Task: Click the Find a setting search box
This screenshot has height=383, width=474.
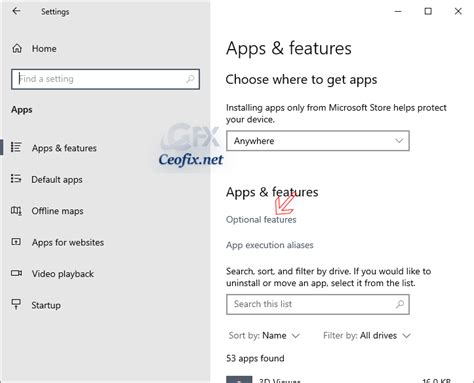Action: pyautogui.click(x=105, y=79)
